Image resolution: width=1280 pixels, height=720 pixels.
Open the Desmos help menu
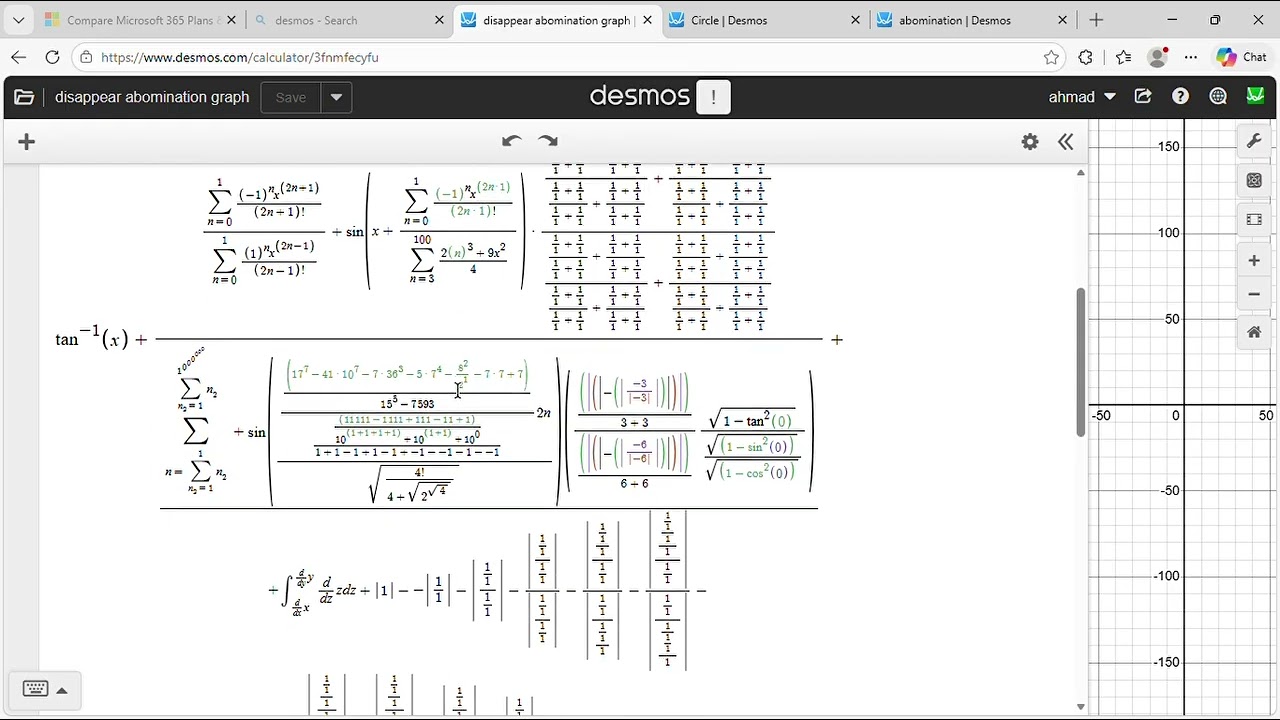click(1181, 97)
